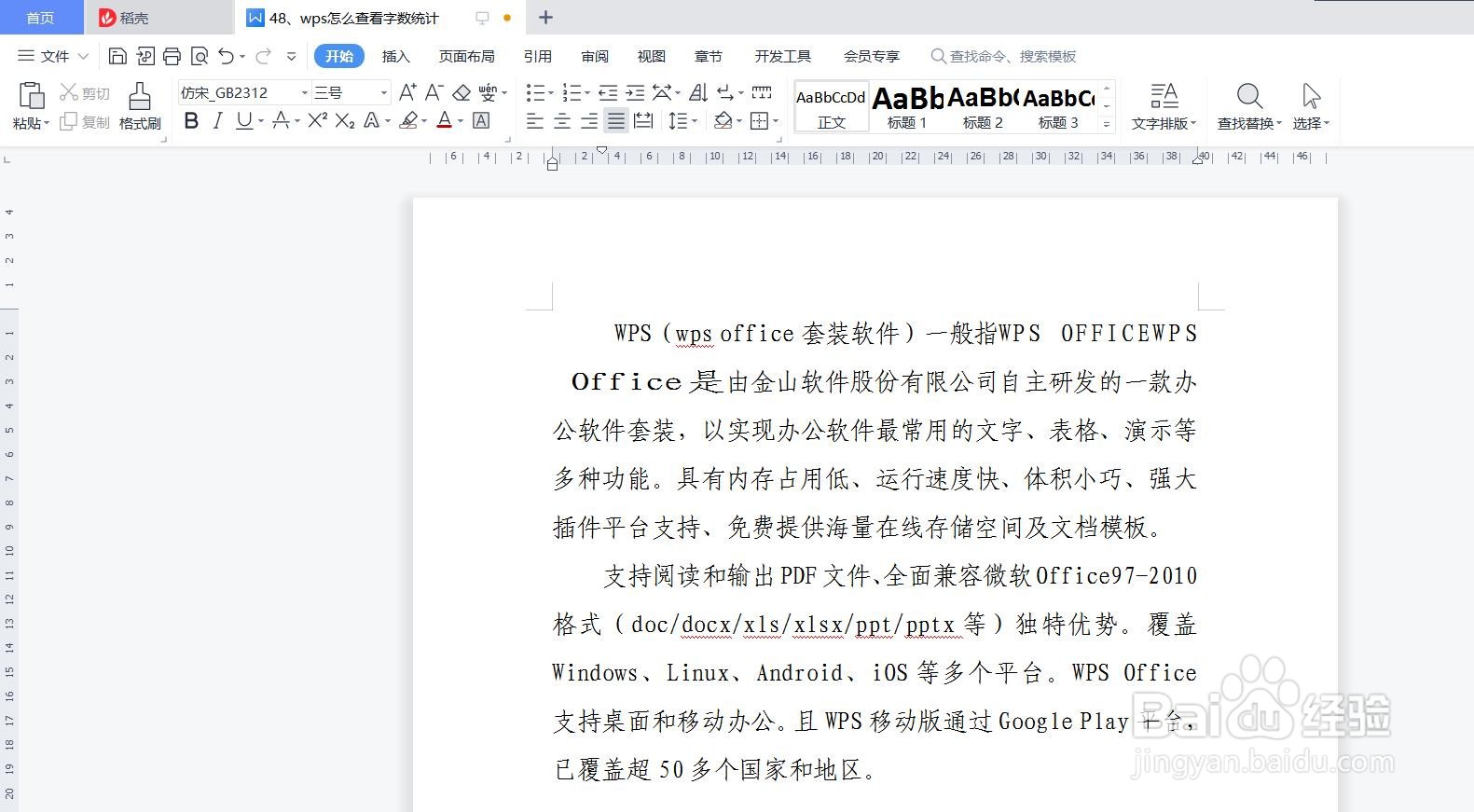Decrease paragraph indent
This screenshot has width=1474, height=812.
tap(608, 92)
